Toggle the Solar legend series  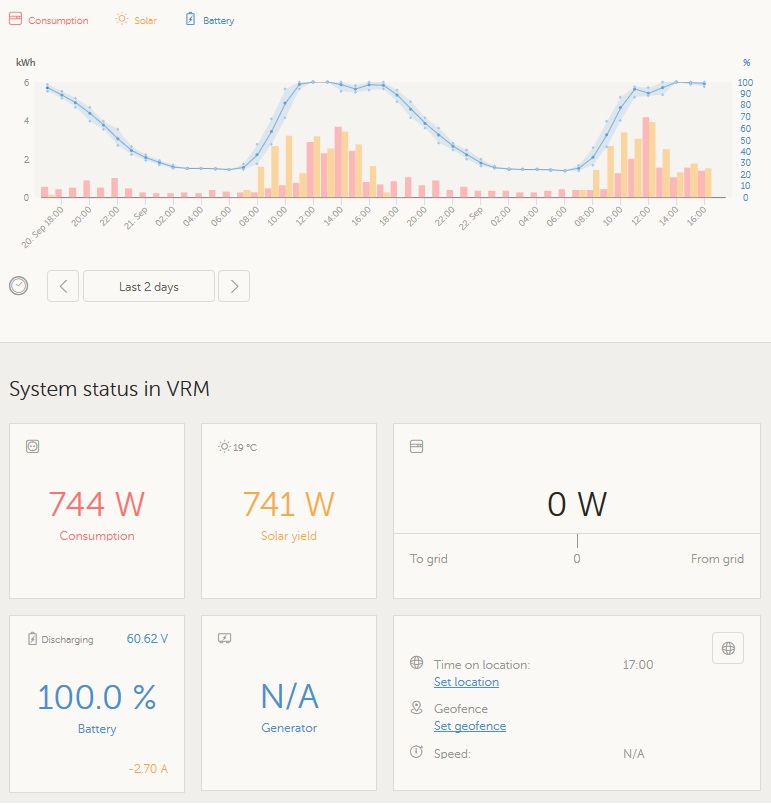(136, 20)
